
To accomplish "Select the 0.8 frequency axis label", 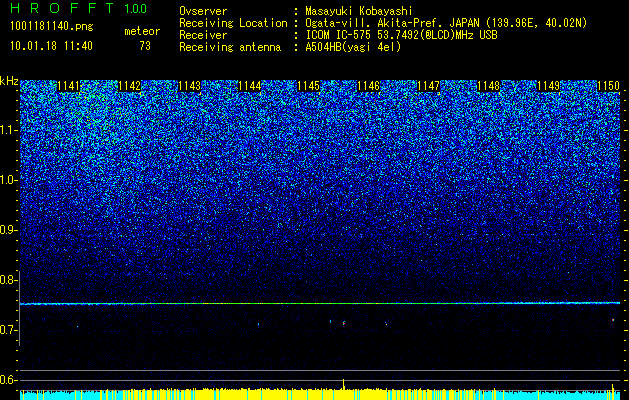I will [8, 280].
